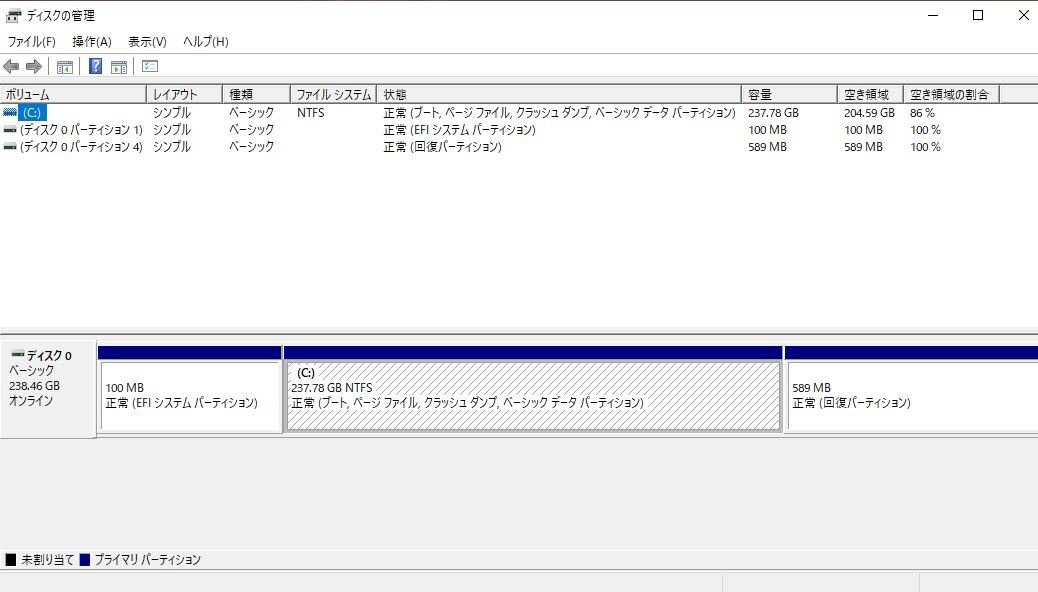Open Help via the question-mark icon

[x=95, y=66]
